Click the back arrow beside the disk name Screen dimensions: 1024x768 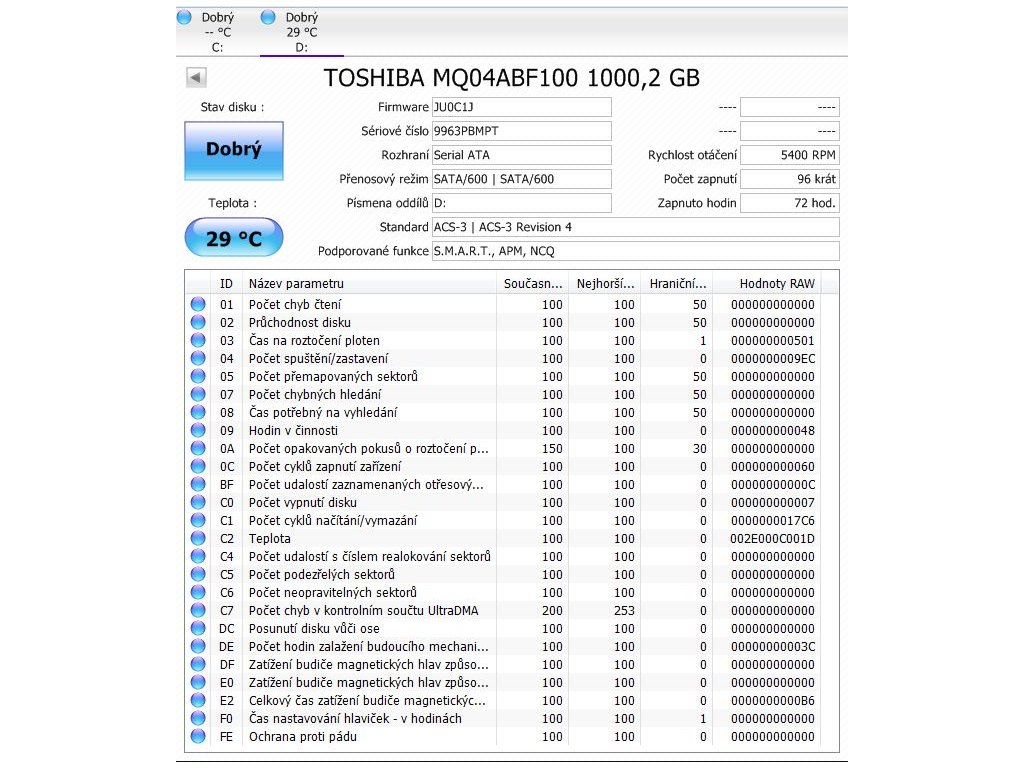196,78
